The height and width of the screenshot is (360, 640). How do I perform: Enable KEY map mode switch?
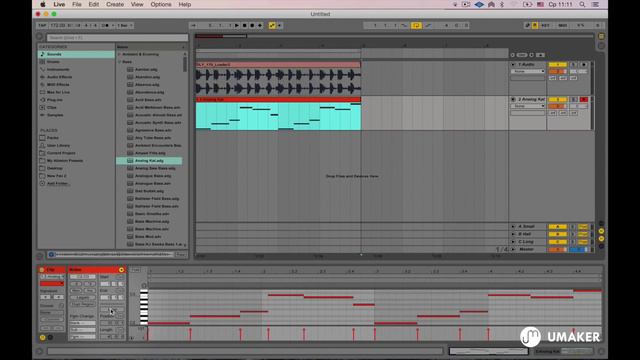545,25
